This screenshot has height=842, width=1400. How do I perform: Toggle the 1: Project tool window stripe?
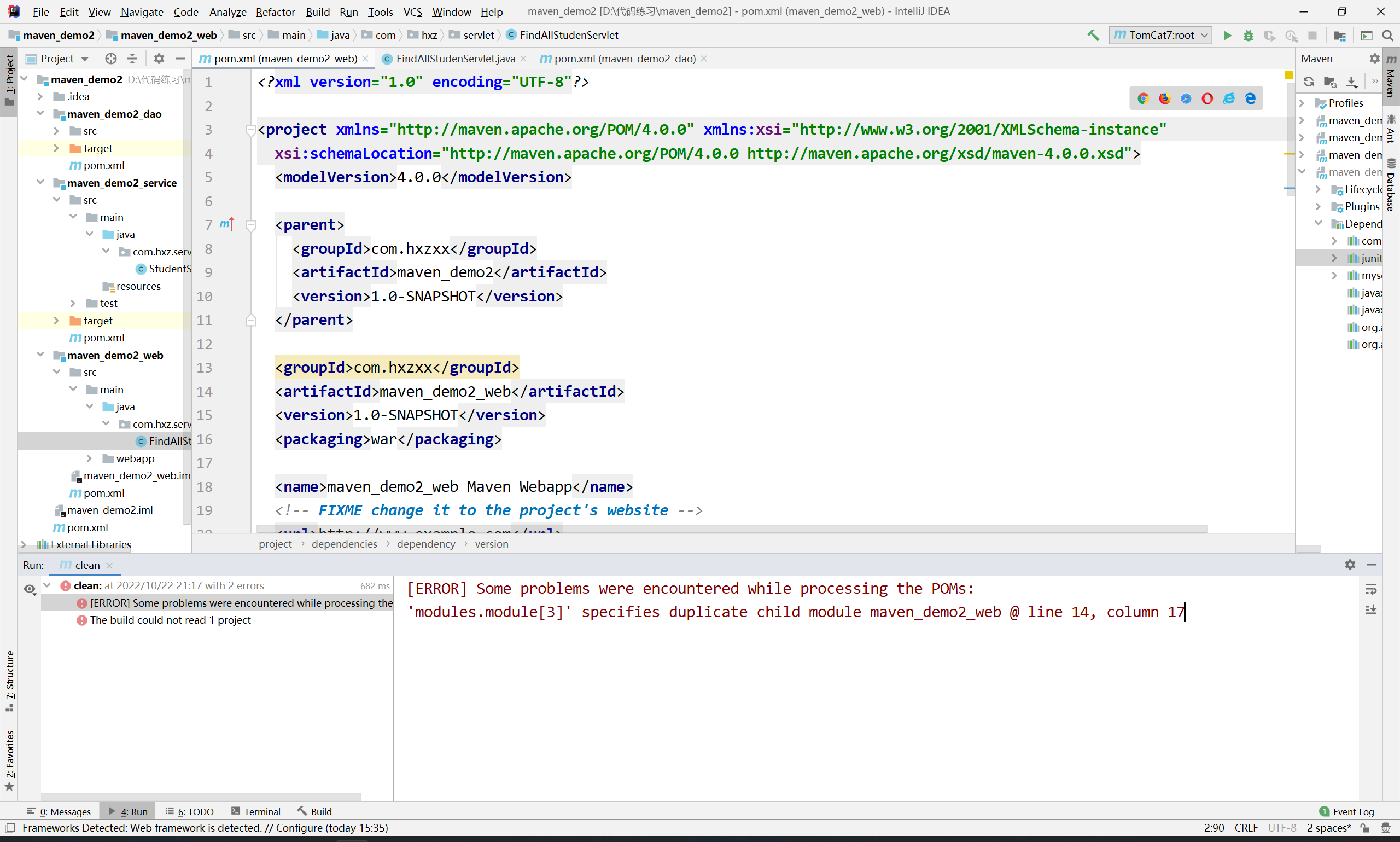(x=9, y=80)
